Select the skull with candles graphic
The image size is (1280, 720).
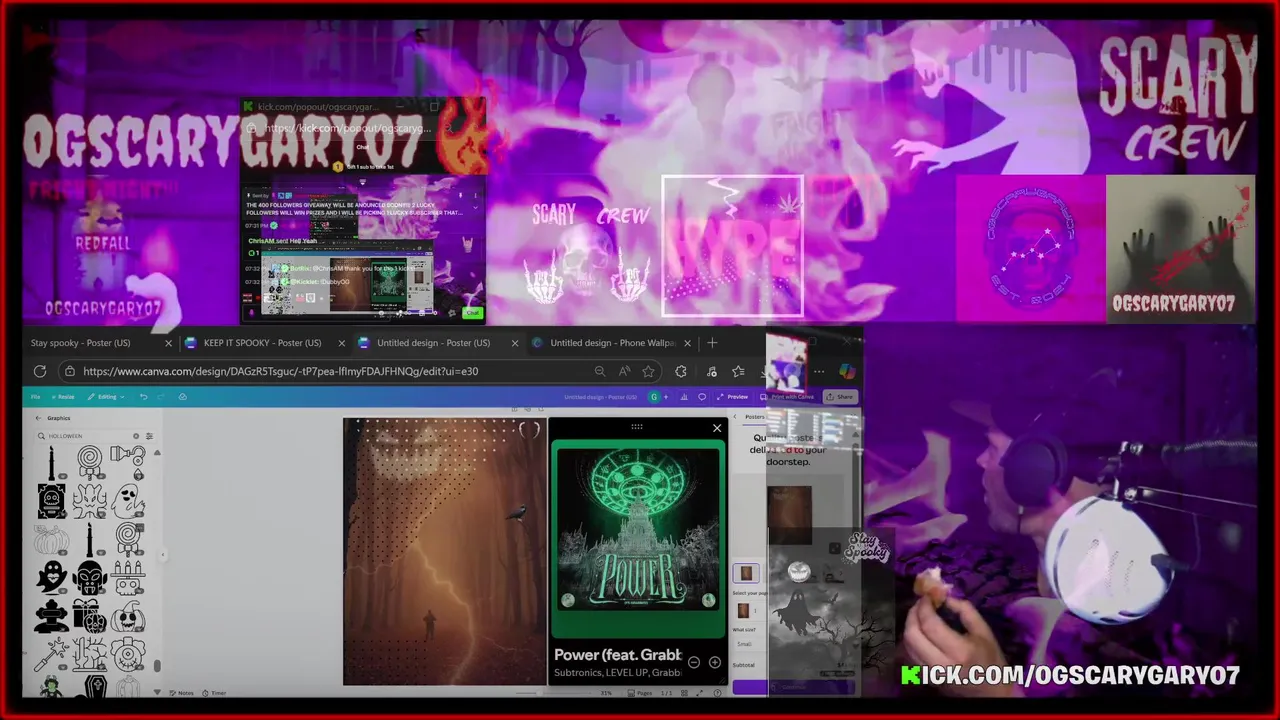point(128,577)
